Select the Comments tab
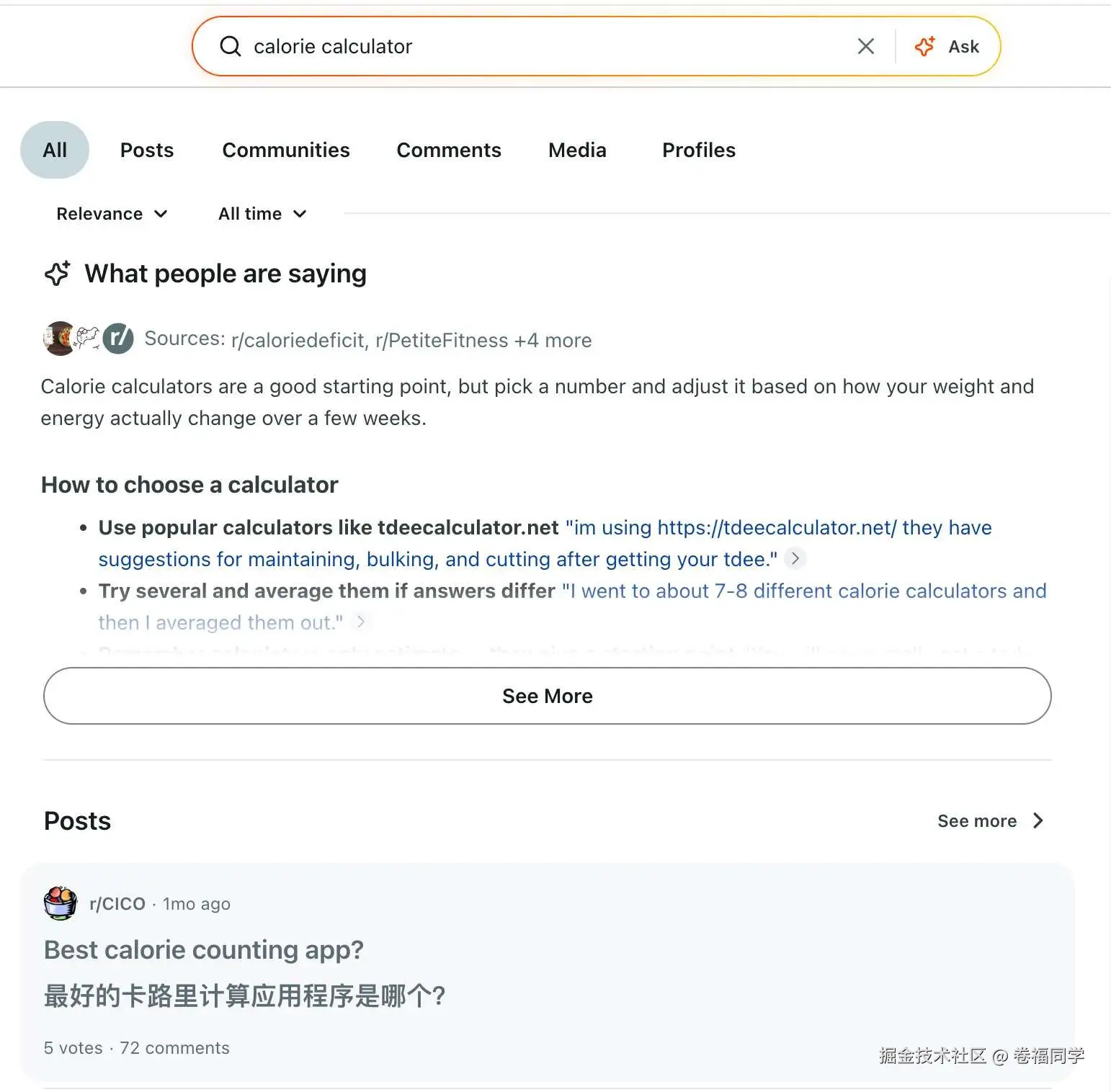The image size is (1111, 1092). (x=449, y=150)
